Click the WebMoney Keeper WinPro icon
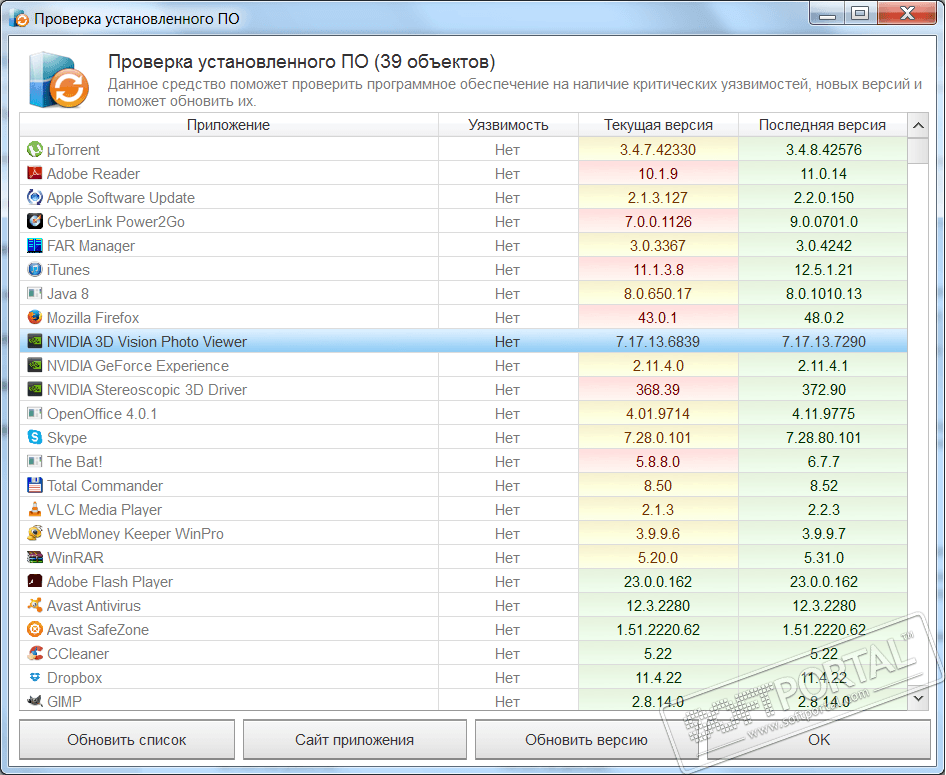The width and height of the screenshot is (946, 775). (x=35, y=533)
